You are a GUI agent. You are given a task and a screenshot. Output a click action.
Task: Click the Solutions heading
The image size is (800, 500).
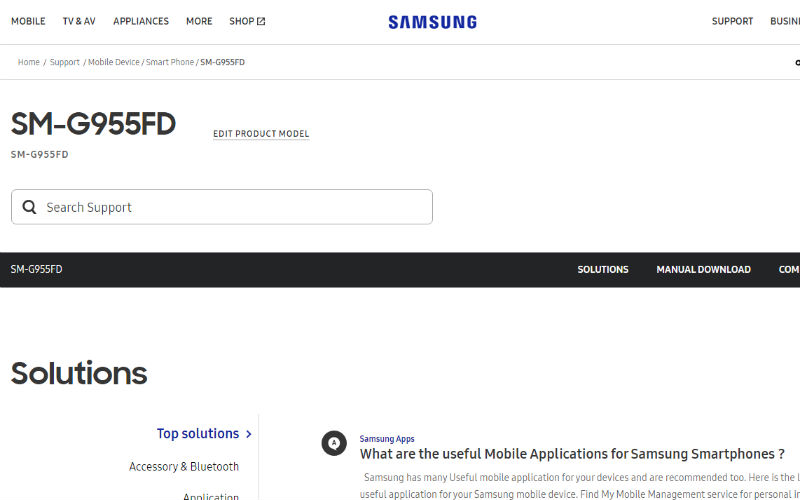click(x=79, y=373)
